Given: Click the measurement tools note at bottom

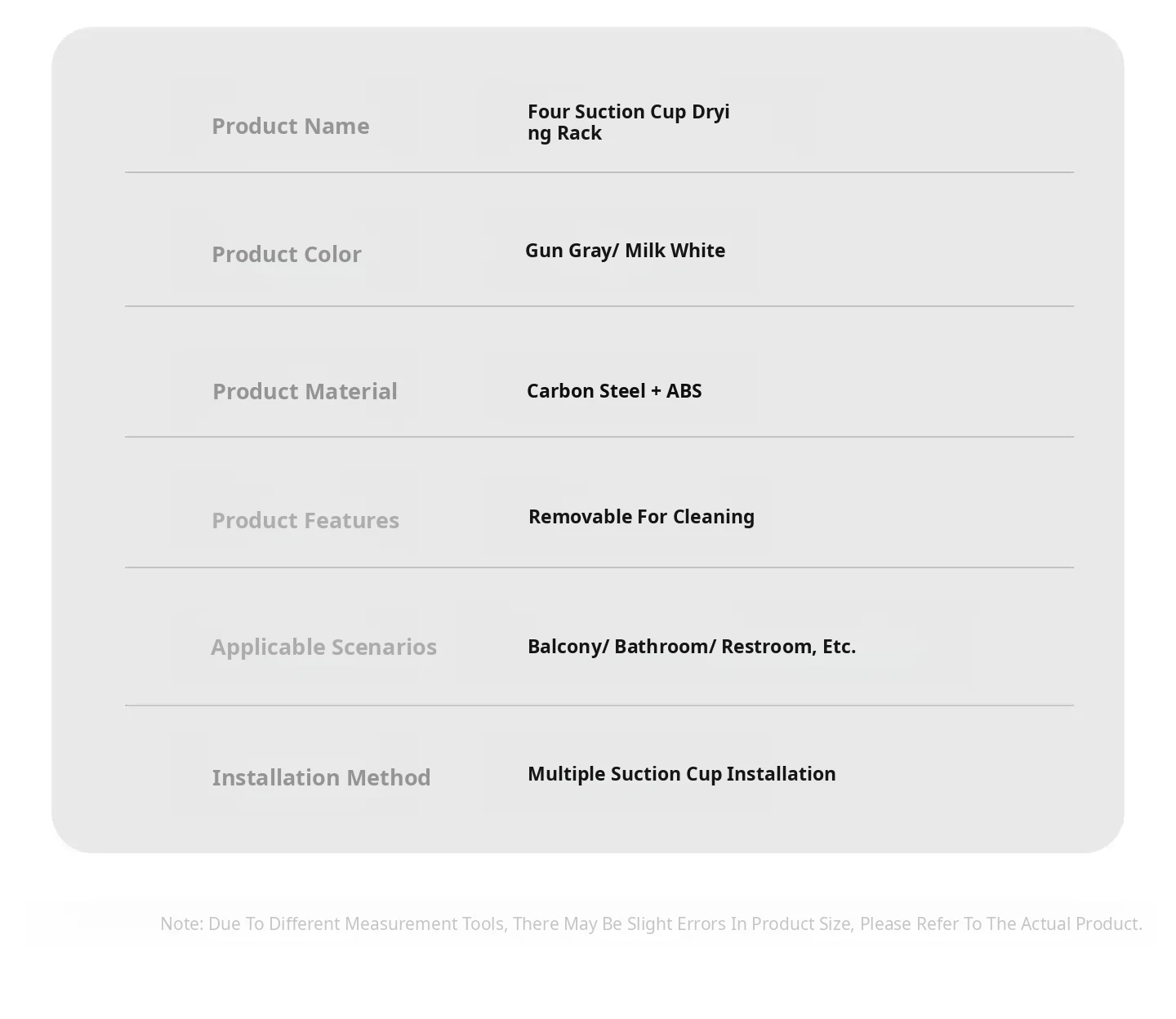Looking at the screenshot, I should click(651, 923).
